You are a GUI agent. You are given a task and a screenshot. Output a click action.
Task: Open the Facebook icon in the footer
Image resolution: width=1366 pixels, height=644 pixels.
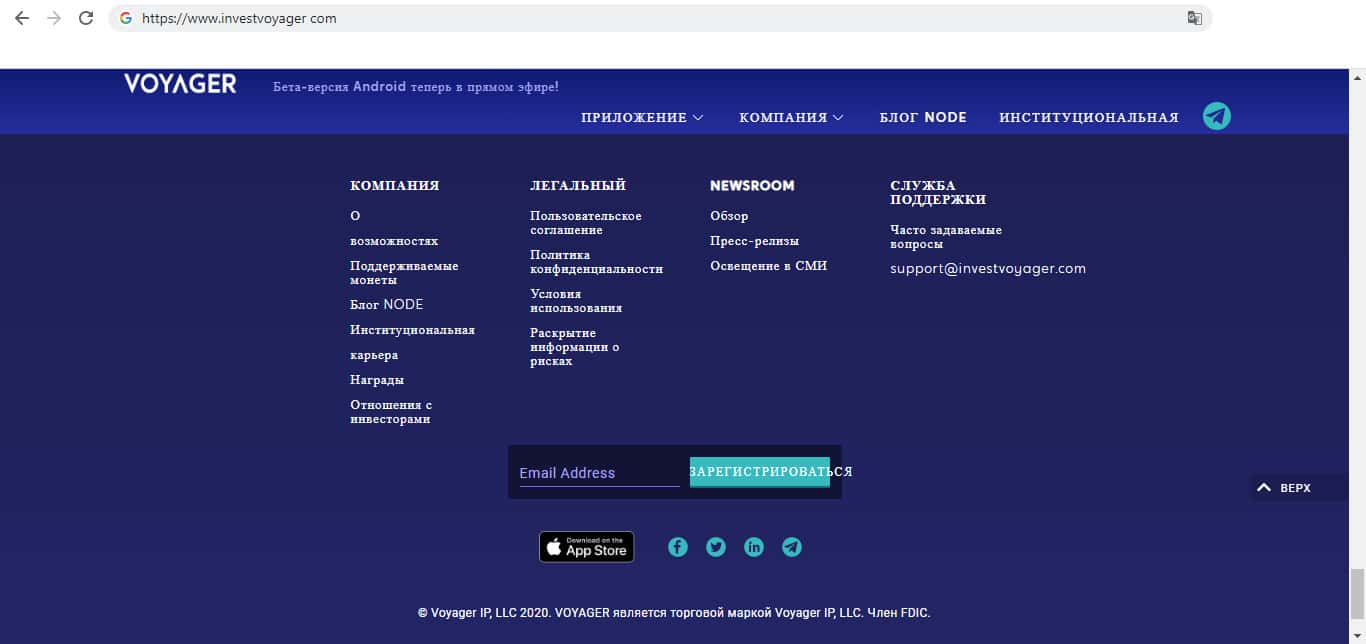(x=678, y=547)
